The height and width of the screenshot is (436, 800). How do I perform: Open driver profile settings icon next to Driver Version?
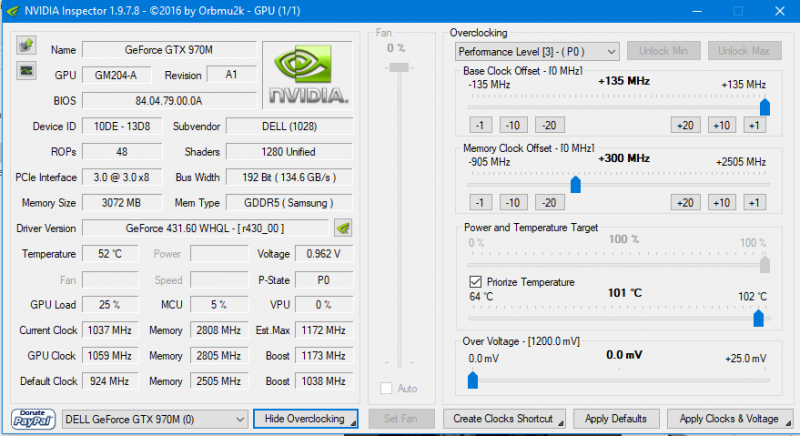pyautogui.click(x=343, y=228)
